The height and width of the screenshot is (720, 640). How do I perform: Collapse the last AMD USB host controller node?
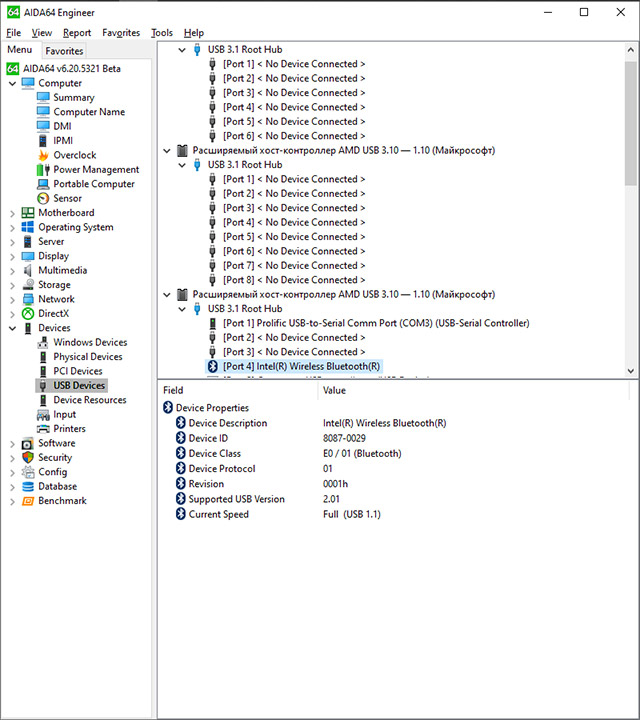point(167,294)
